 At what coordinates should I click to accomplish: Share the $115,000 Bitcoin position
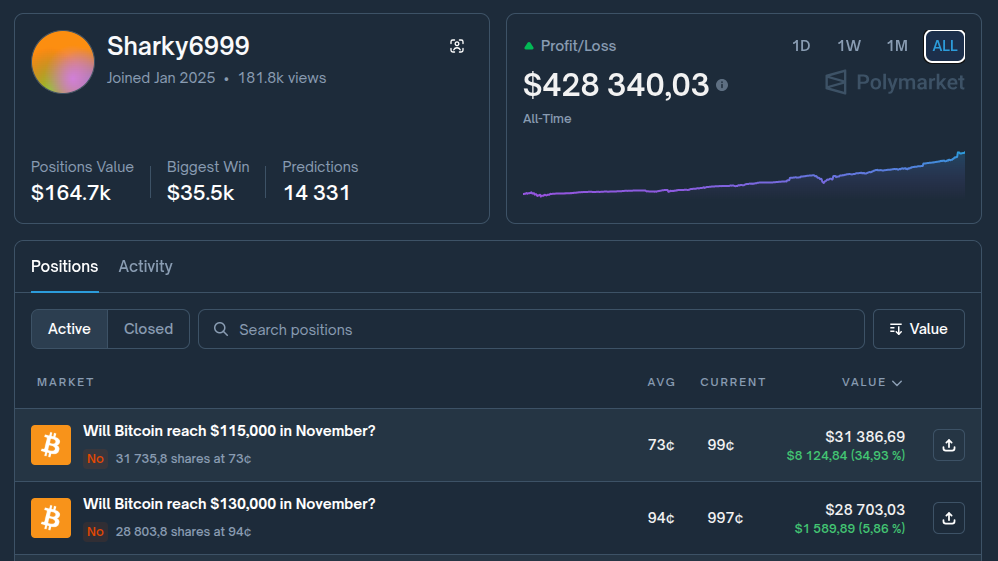(948, 445)
